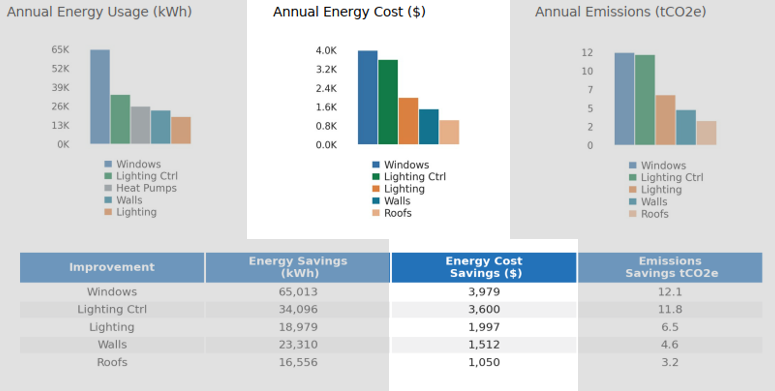Select the Lighting bar in the Emissions chart
This screenshot has height=391, width=775.
click(x=665, y=120)
